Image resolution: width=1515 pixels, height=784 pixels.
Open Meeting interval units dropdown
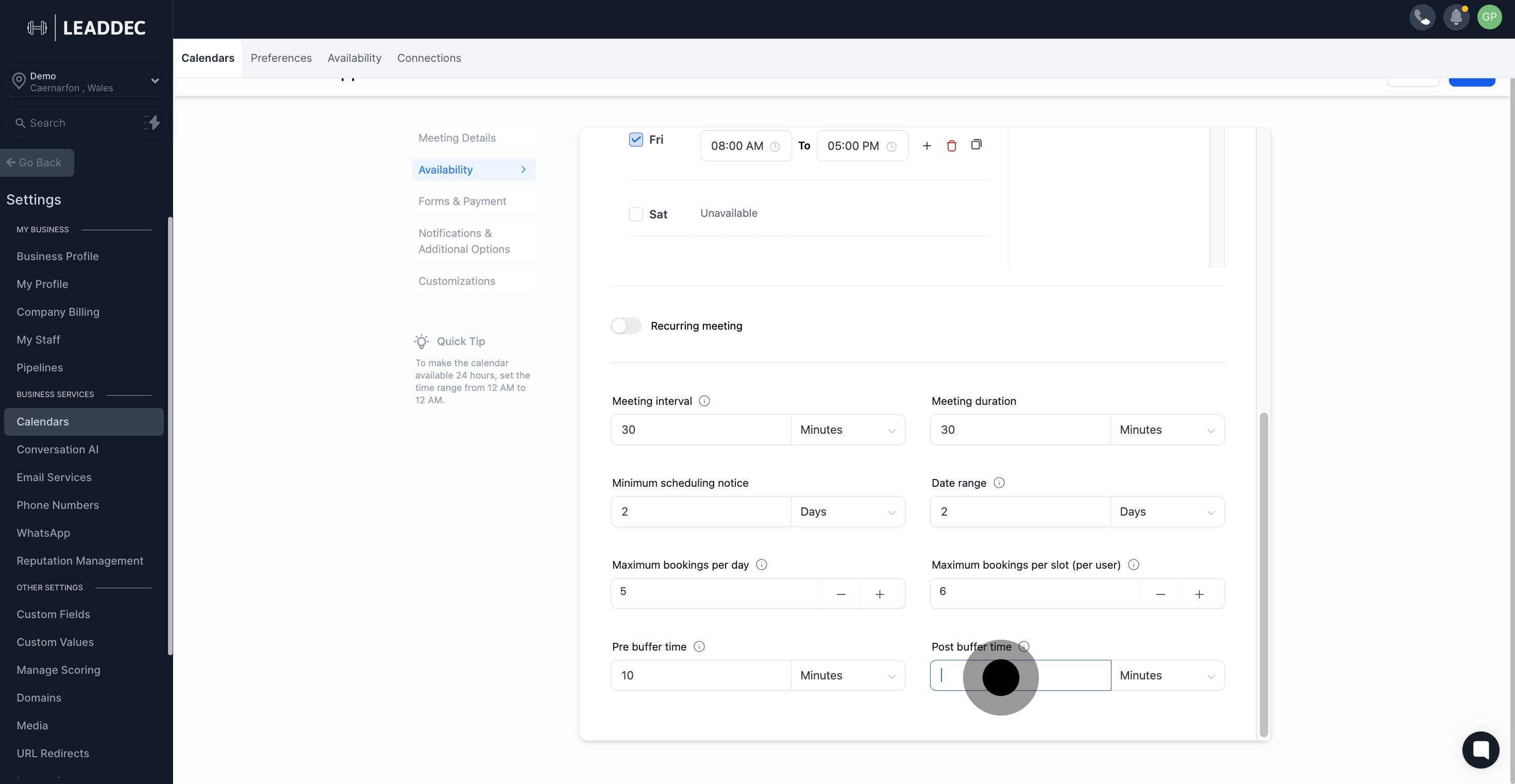847,430
